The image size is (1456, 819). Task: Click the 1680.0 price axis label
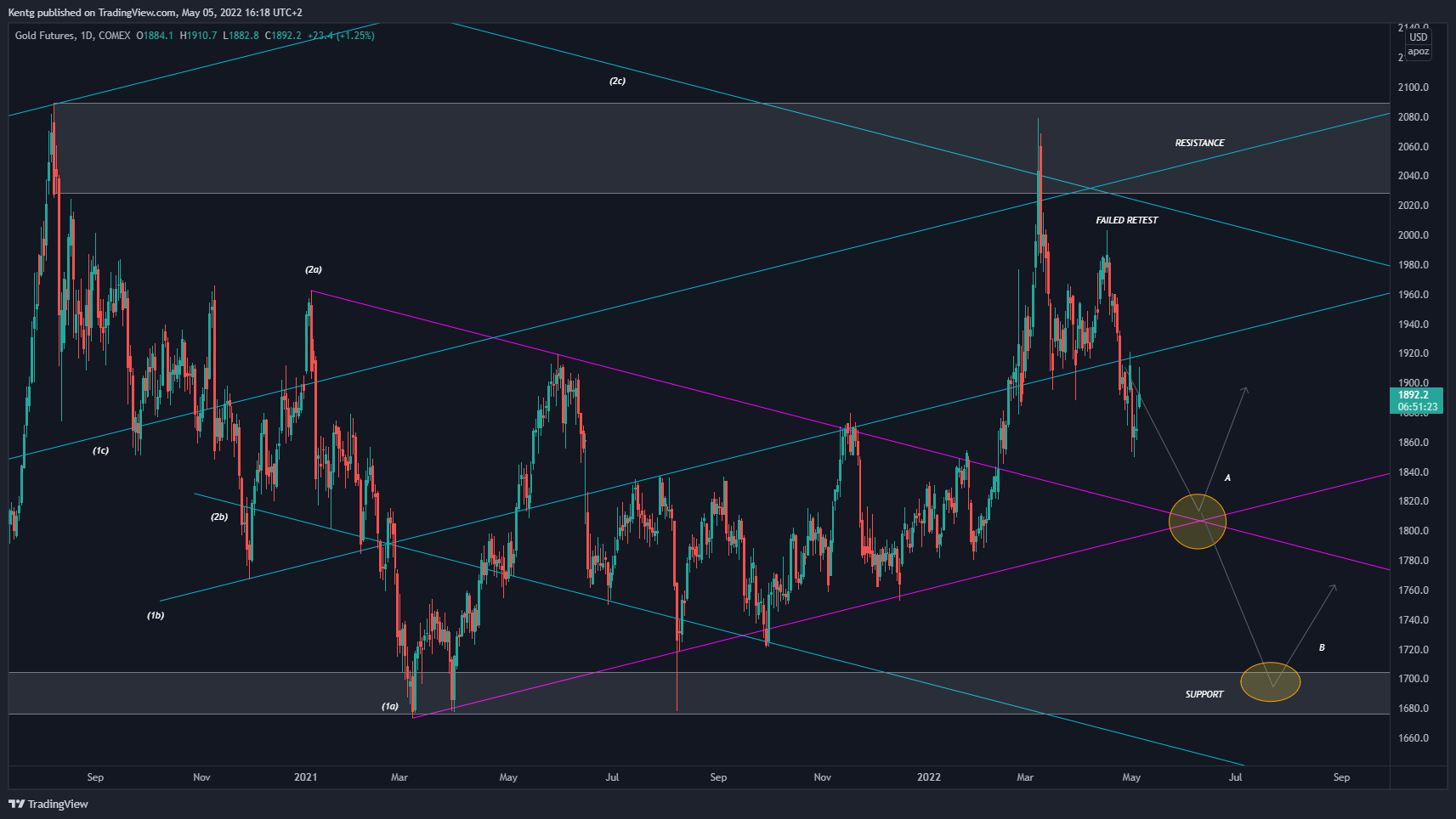1413,709
